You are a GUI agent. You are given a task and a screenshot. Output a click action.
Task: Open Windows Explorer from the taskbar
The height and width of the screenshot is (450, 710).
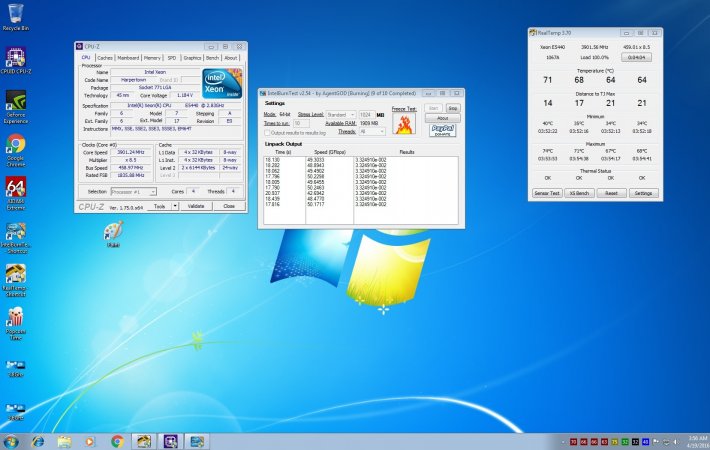pyautogui.click(x=64, y=441)
